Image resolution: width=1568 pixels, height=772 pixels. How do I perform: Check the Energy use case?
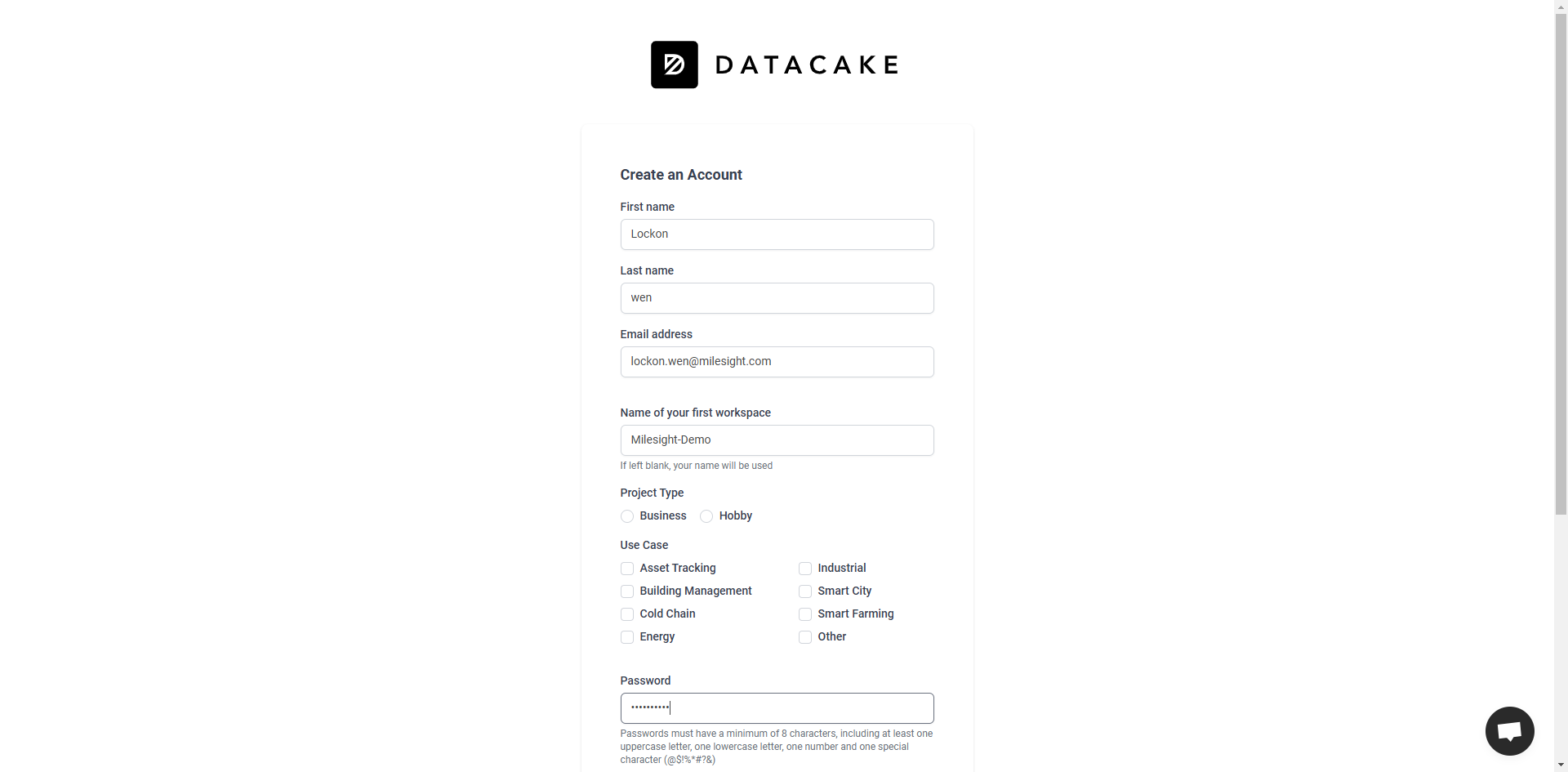pyautogui.click(x=626, y=637)
